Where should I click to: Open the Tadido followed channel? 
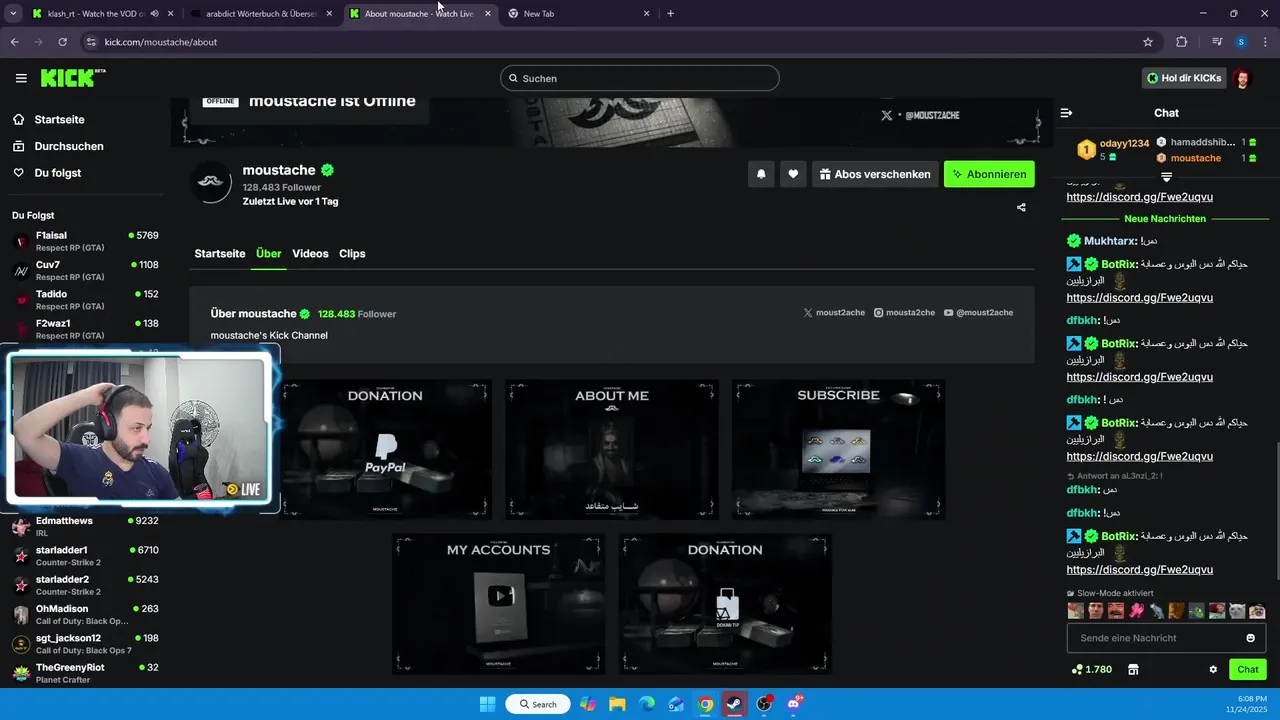point(85,299)
